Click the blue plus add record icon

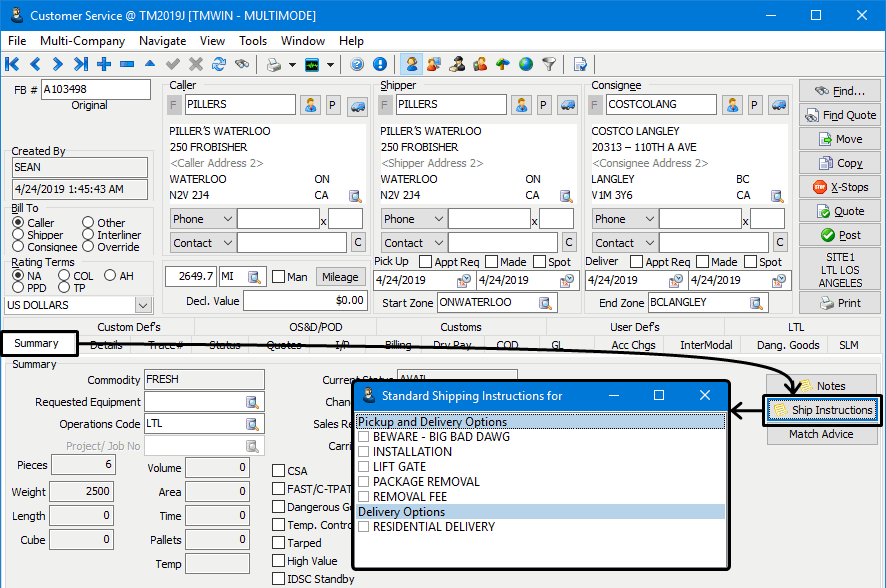point(104,65)
